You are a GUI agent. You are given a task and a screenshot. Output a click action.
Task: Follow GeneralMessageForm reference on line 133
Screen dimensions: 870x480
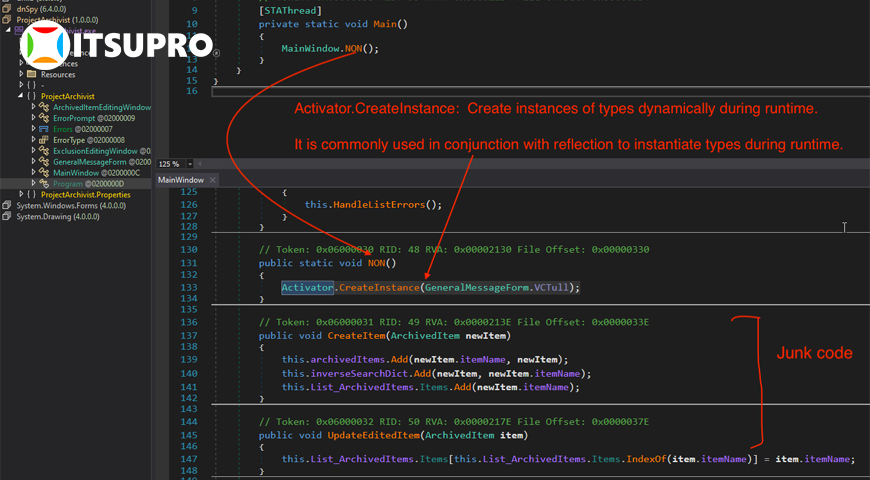479,287
